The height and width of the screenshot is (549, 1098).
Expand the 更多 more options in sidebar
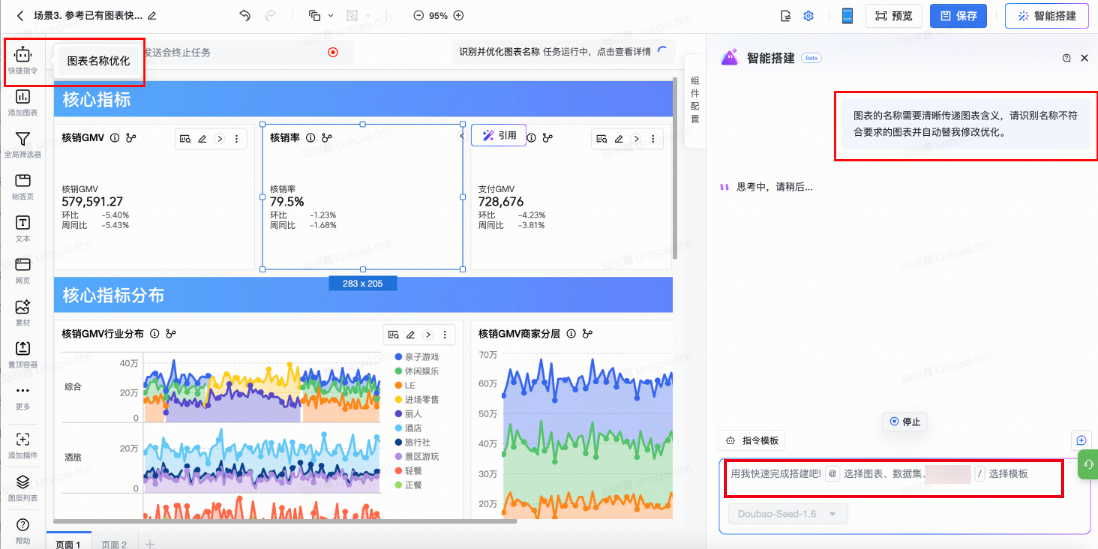(x=22, y=392)
